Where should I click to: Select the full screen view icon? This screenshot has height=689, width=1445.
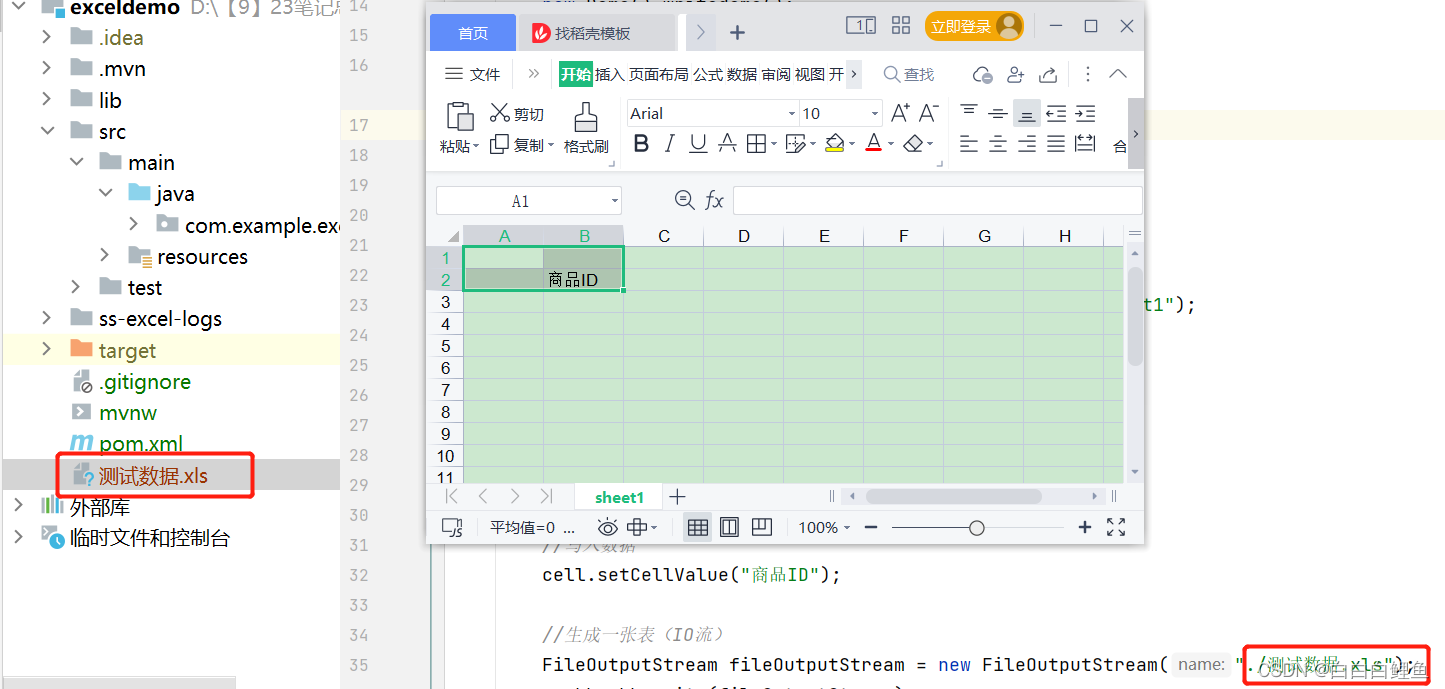[1116, 527]
